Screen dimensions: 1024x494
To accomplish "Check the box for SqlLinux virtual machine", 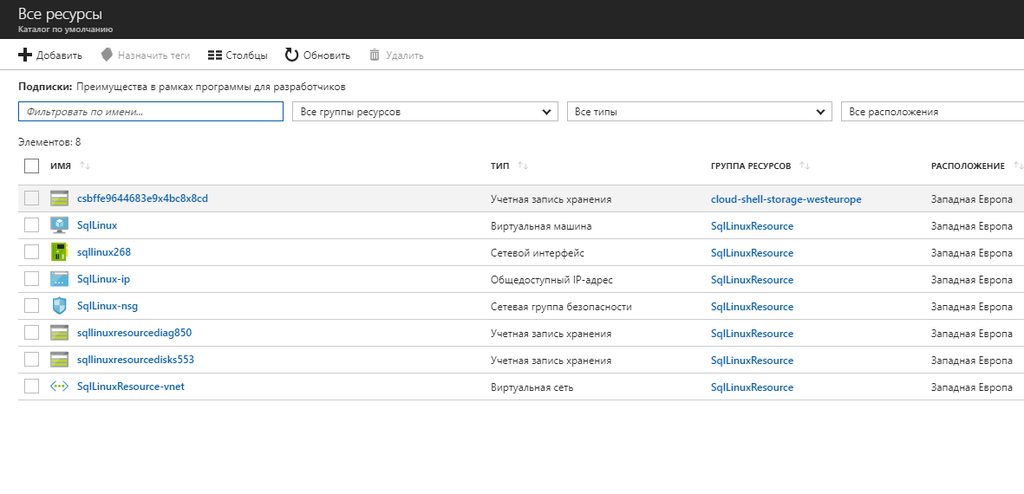I will click(31, 225).
